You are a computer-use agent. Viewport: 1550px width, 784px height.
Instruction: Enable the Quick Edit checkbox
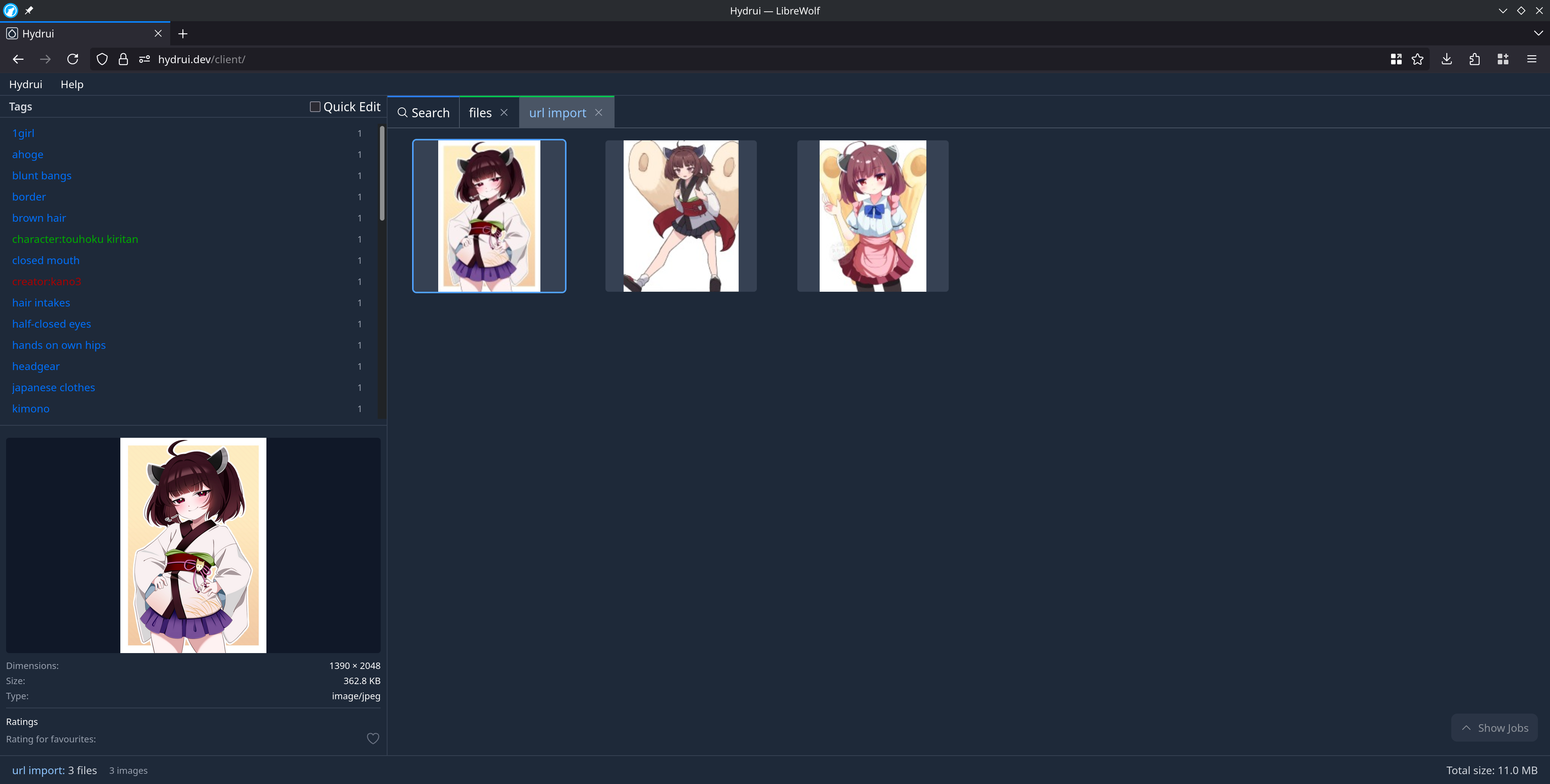315,106
